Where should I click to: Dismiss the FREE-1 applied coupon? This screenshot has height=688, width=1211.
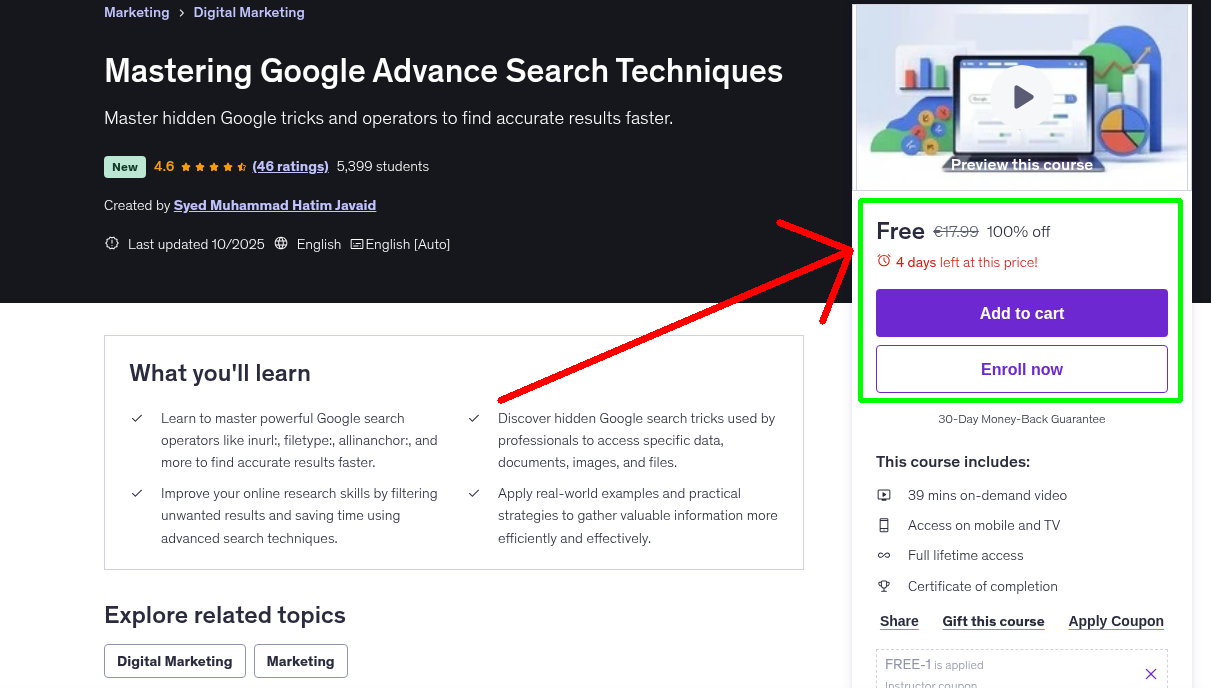coord(1151,673)
